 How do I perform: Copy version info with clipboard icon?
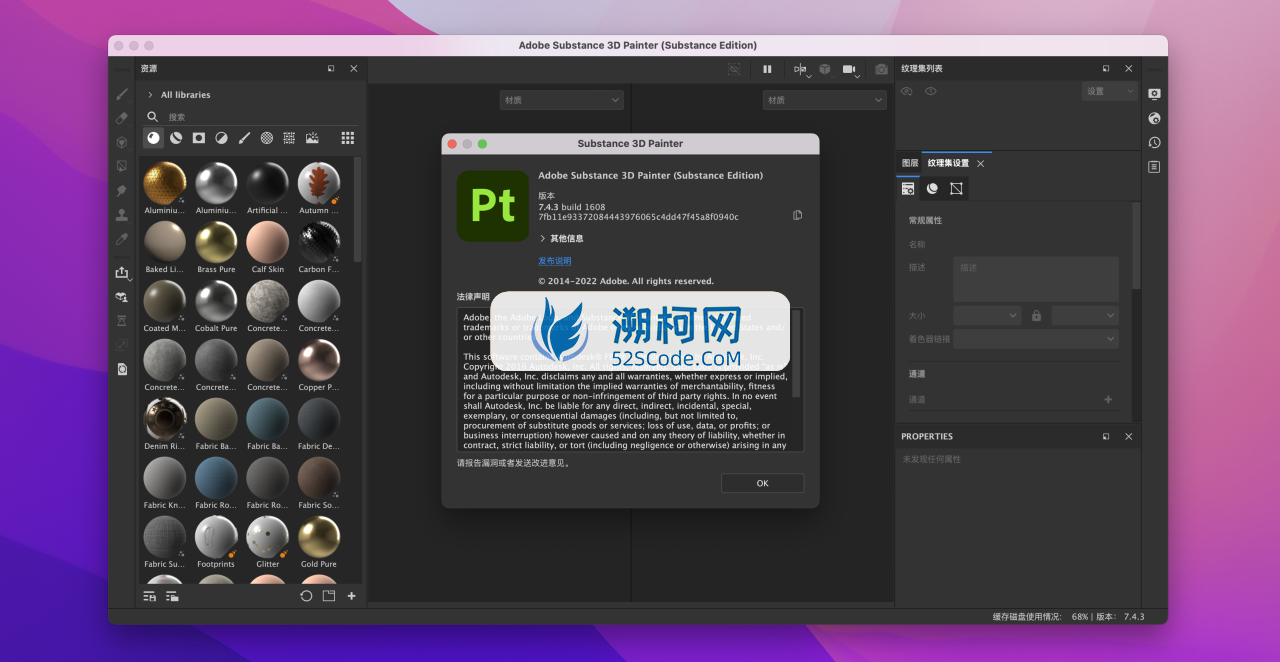pos(797,215)
